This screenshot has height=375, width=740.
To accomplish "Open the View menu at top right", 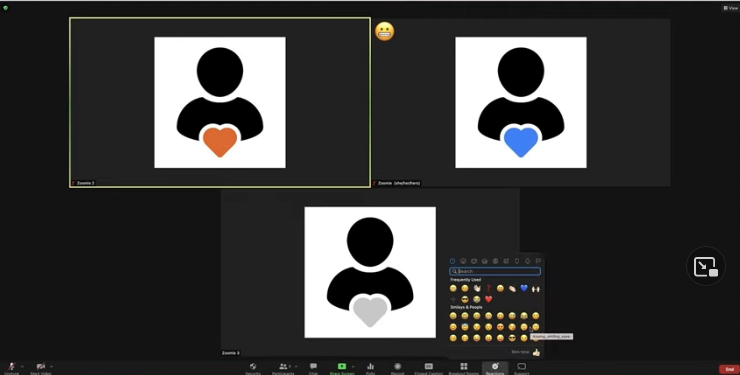I will click(x=730, y=8).
